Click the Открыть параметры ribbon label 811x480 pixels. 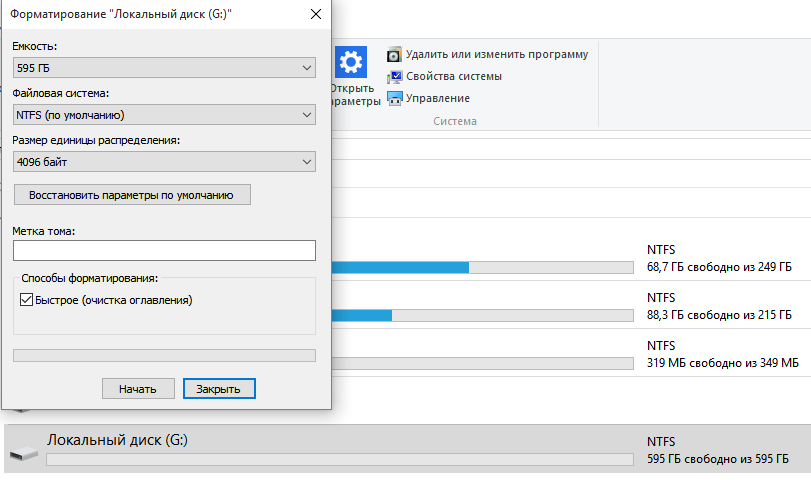click(356, 94)
